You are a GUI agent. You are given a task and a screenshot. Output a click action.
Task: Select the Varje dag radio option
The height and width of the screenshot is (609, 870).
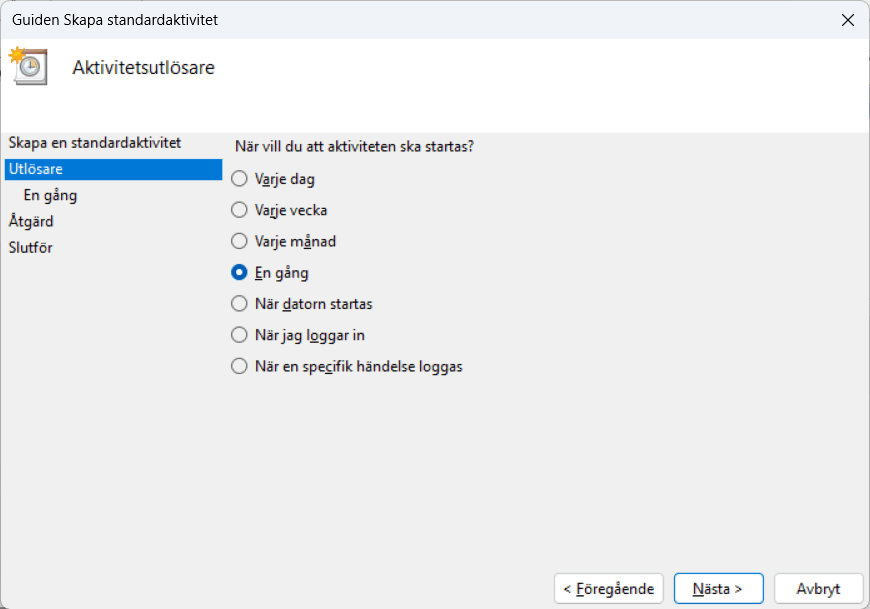point(239,179)
